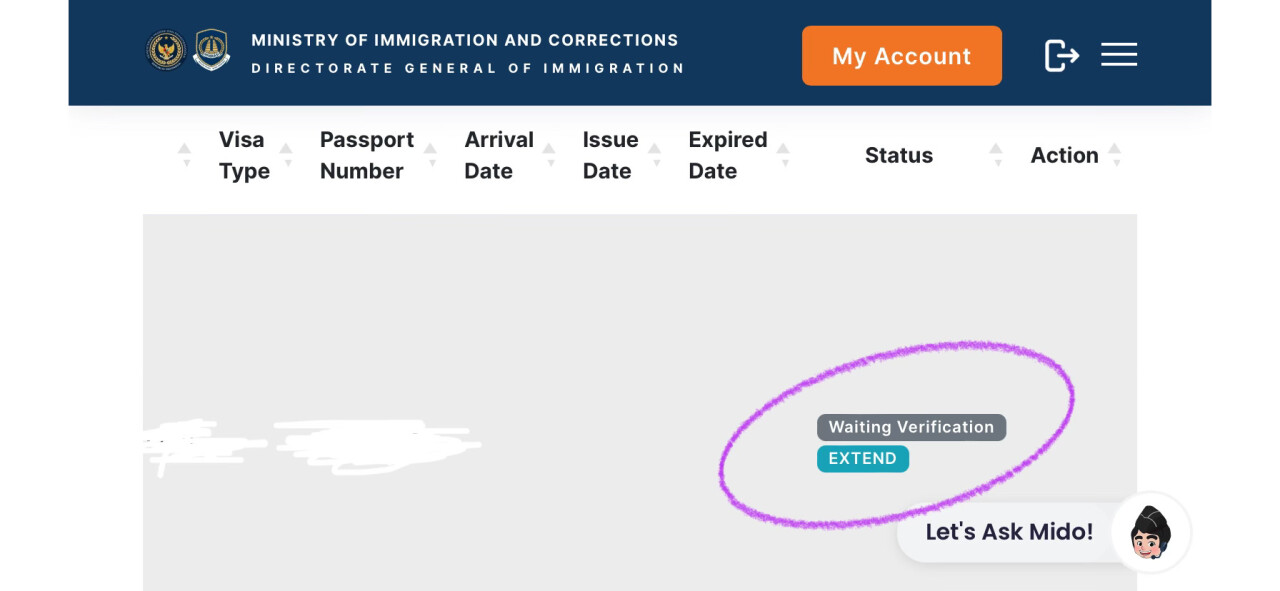Select the Passport Number column header text
1280x591 pixels.
[366, 155]
